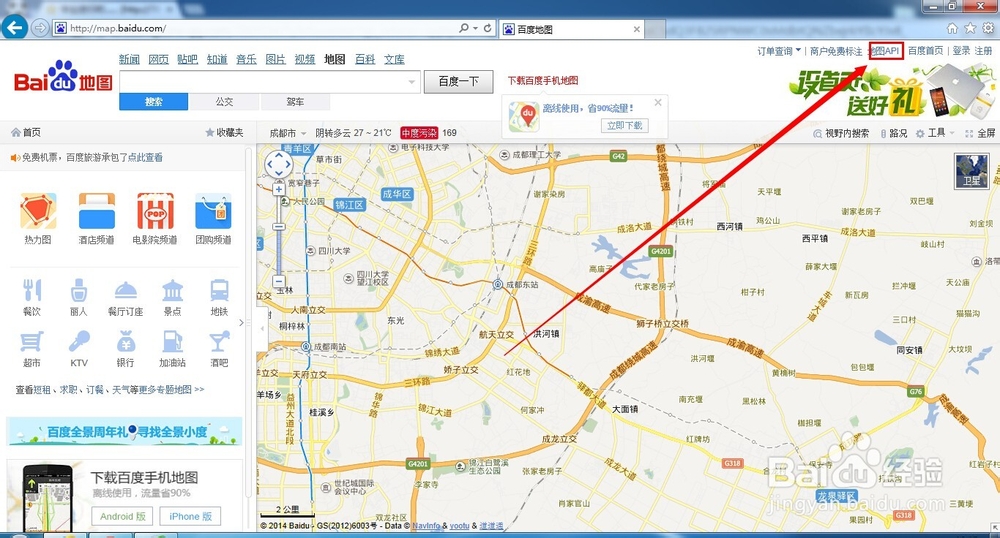Click the map pan compass control
Image resolution: width=1000 pixels, height=538 pixels.
click(x=279, y=165)
